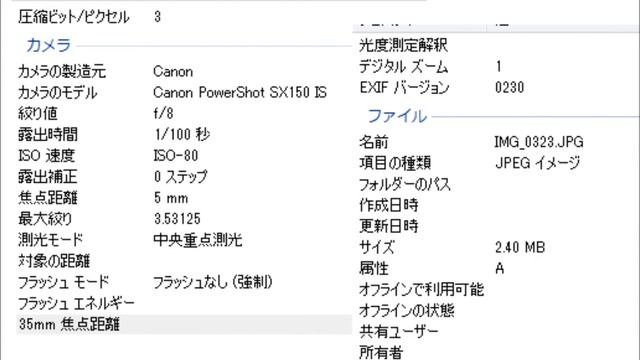Select the 共有ユーザー label
Screen dimensions: 640x360
click(399, 331)
